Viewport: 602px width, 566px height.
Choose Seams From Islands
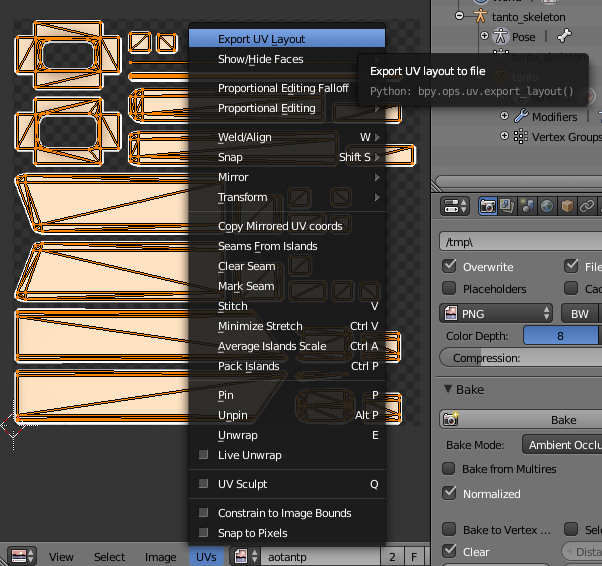tap(287, 246)
